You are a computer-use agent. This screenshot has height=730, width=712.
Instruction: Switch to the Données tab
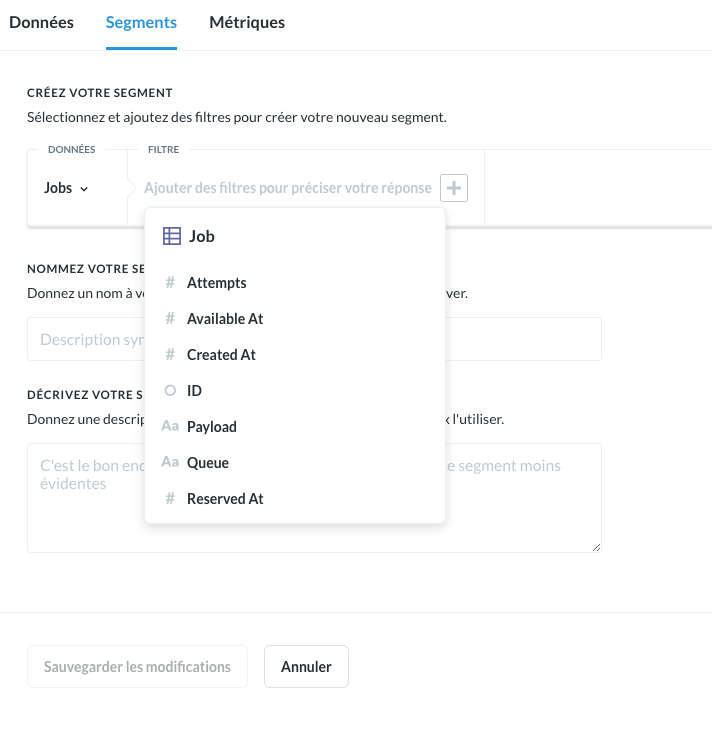coord(41,22)
